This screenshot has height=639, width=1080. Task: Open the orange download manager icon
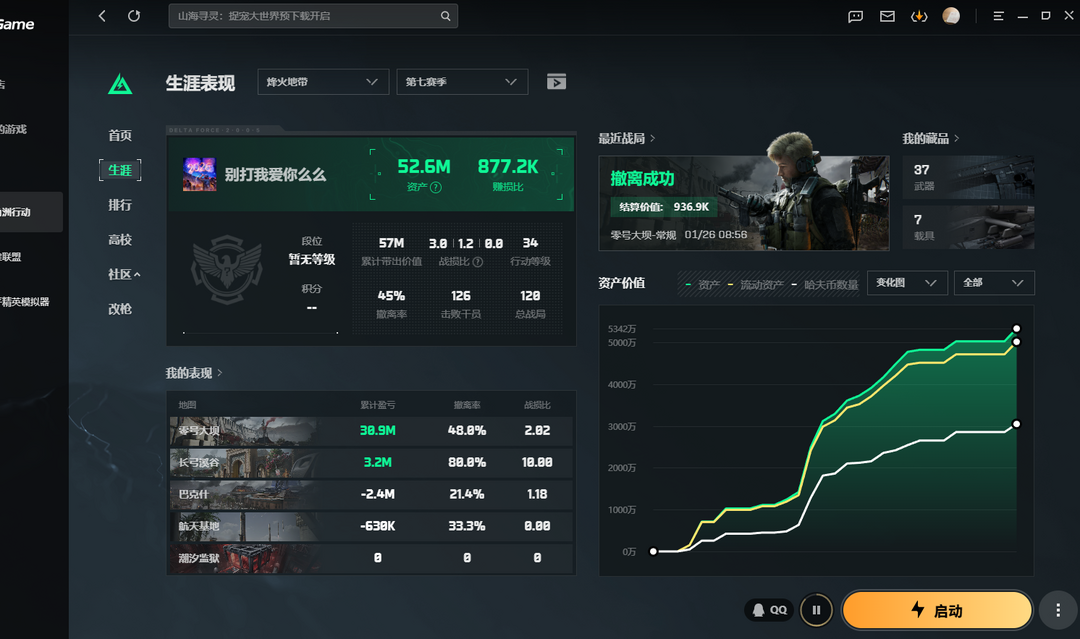click(919, 16)
